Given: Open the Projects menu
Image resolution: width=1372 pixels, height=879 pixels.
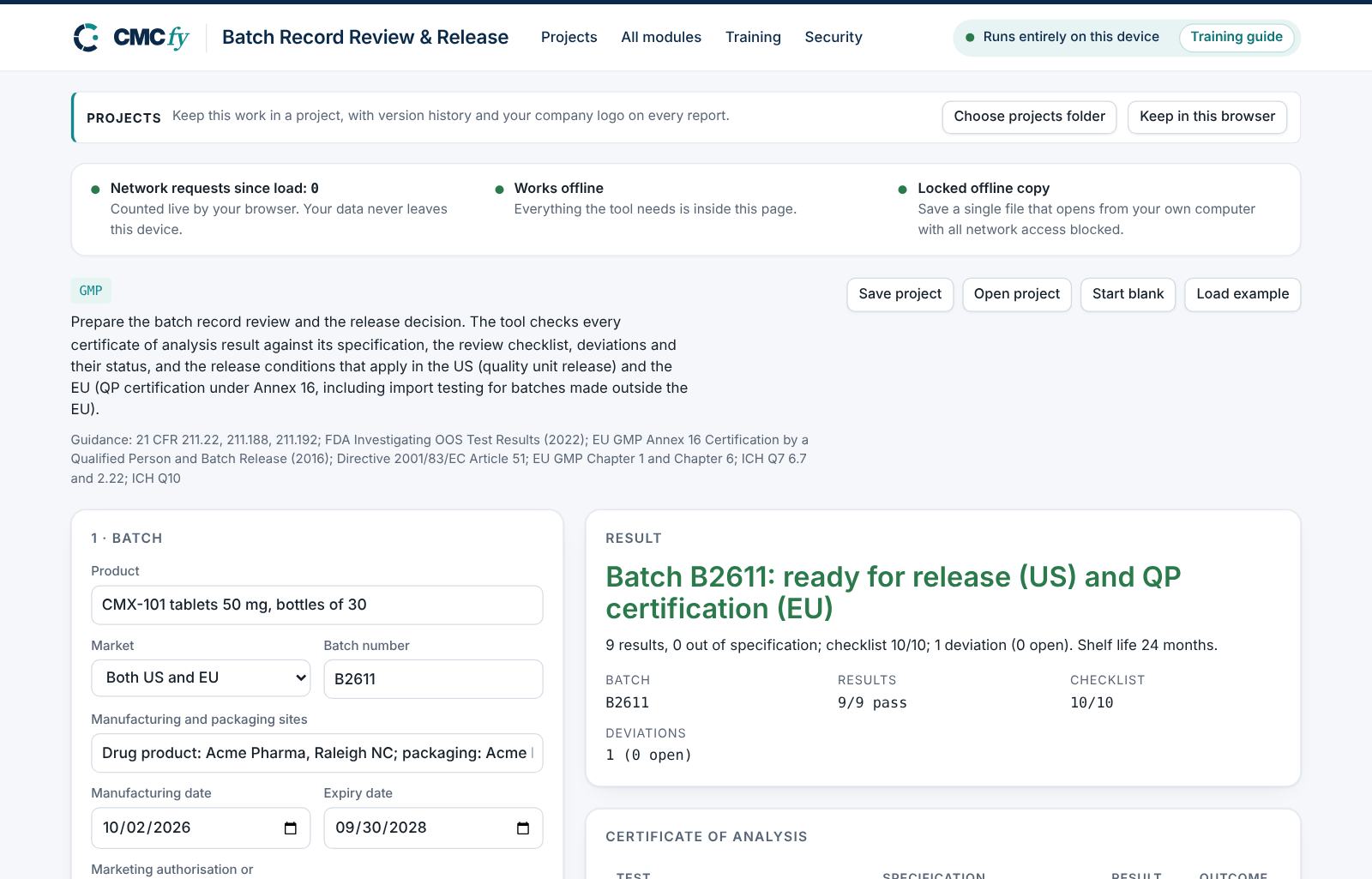Looking at the screenshot, I should (569, 37).
